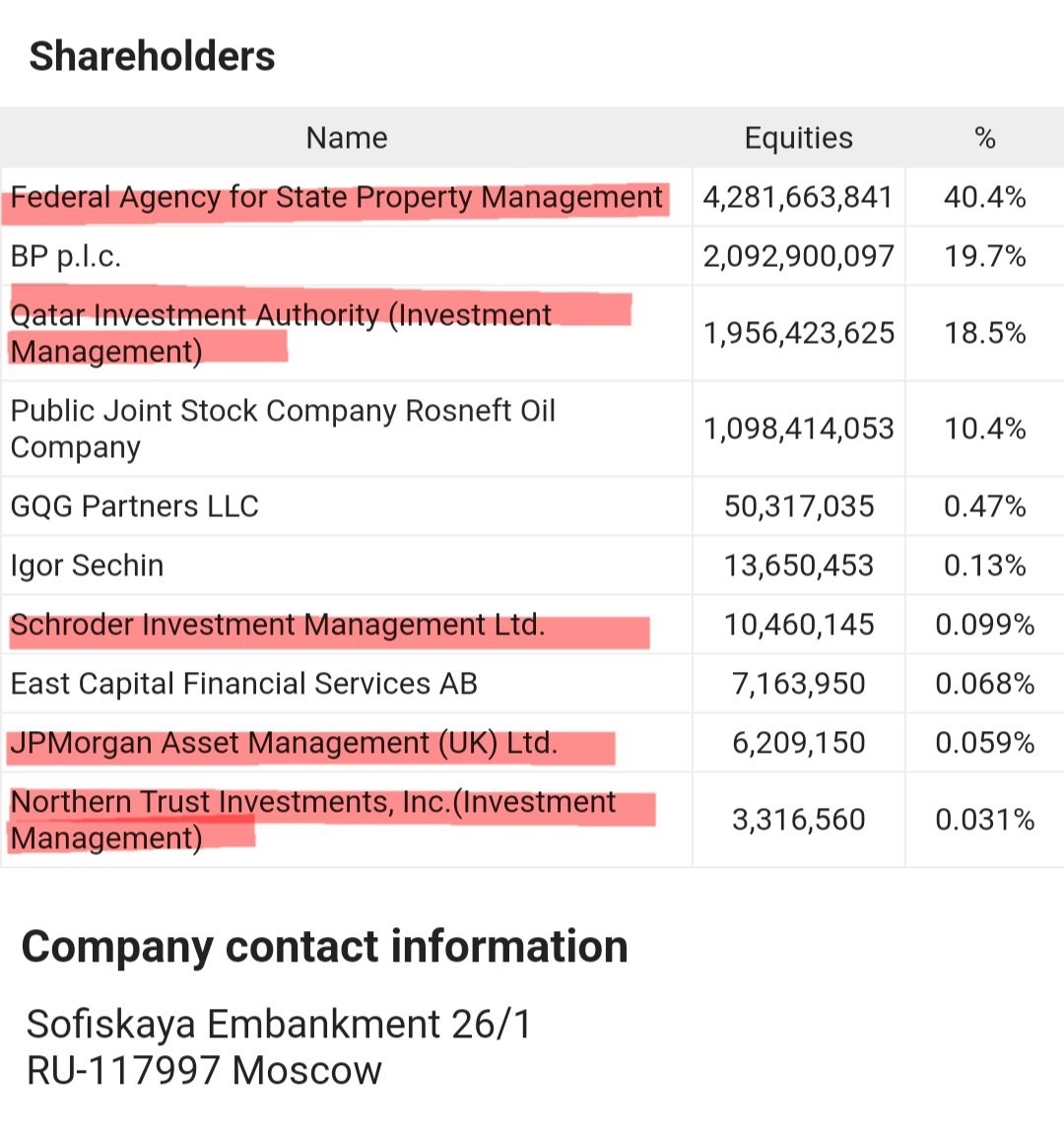Open the Qatar Investment Authority shareholder entry
1064x1136 pixels.
280,333
